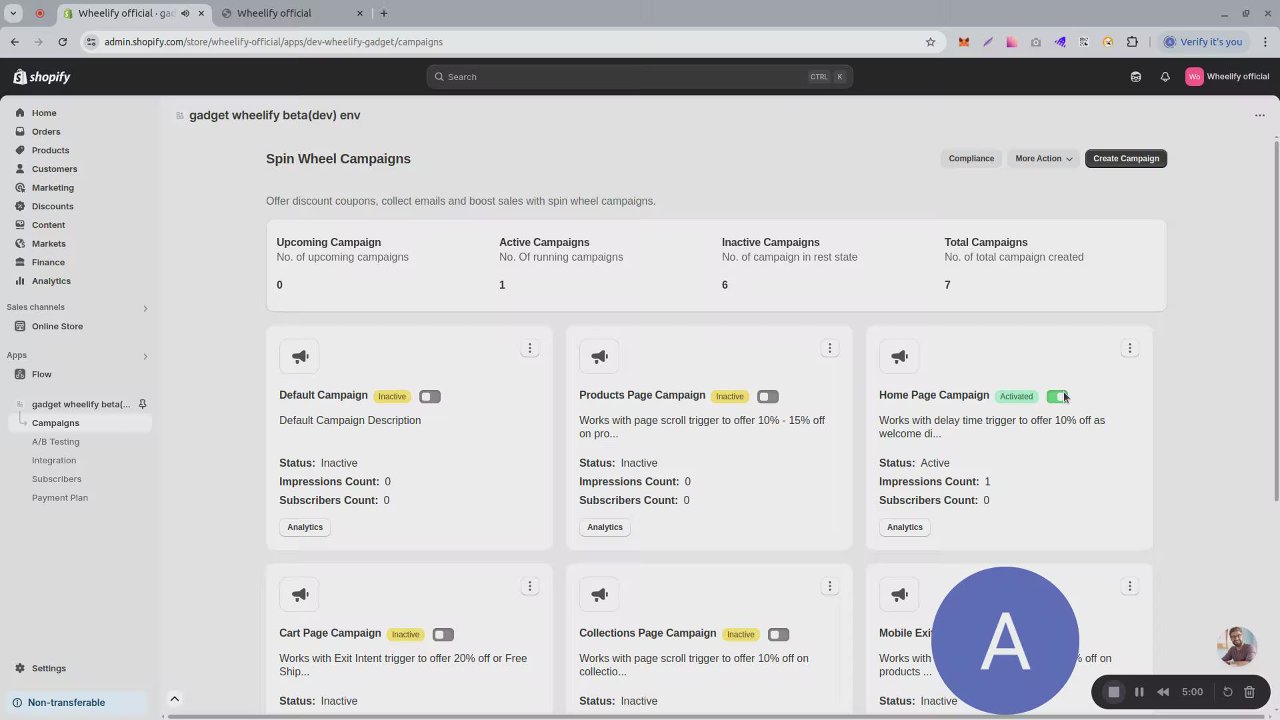Toggle the Collections Page Campaign switch on
1280x720 pixels.
click(x=778, y=635)
